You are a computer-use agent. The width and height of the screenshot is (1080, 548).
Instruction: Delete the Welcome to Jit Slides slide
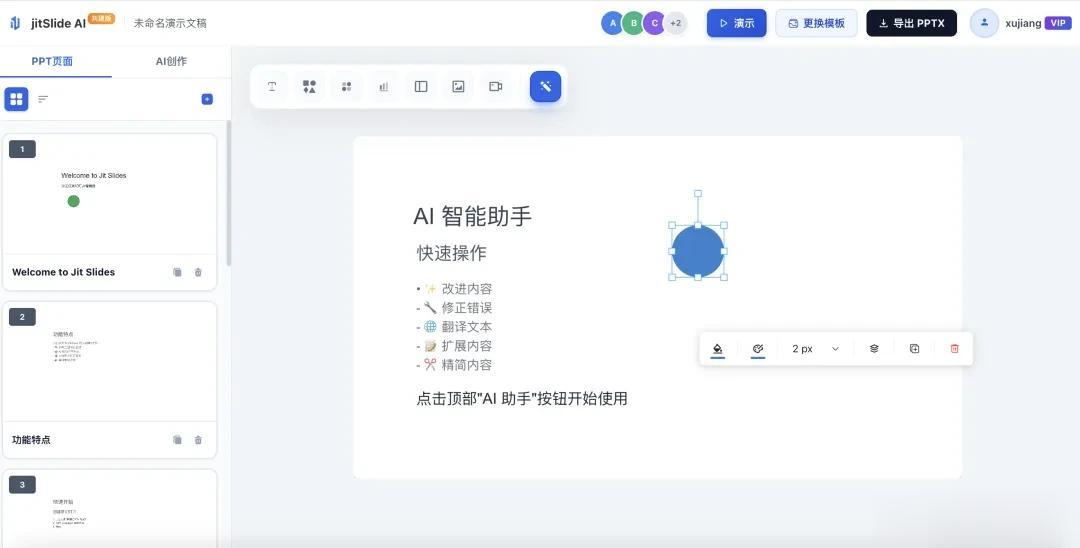(x=198, y=272)
